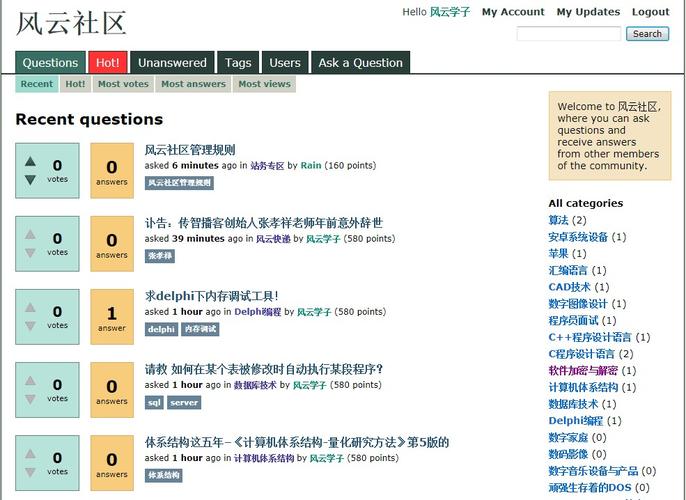Open the My Account link
The image size is (686, 500).
(x=513, y=12)
